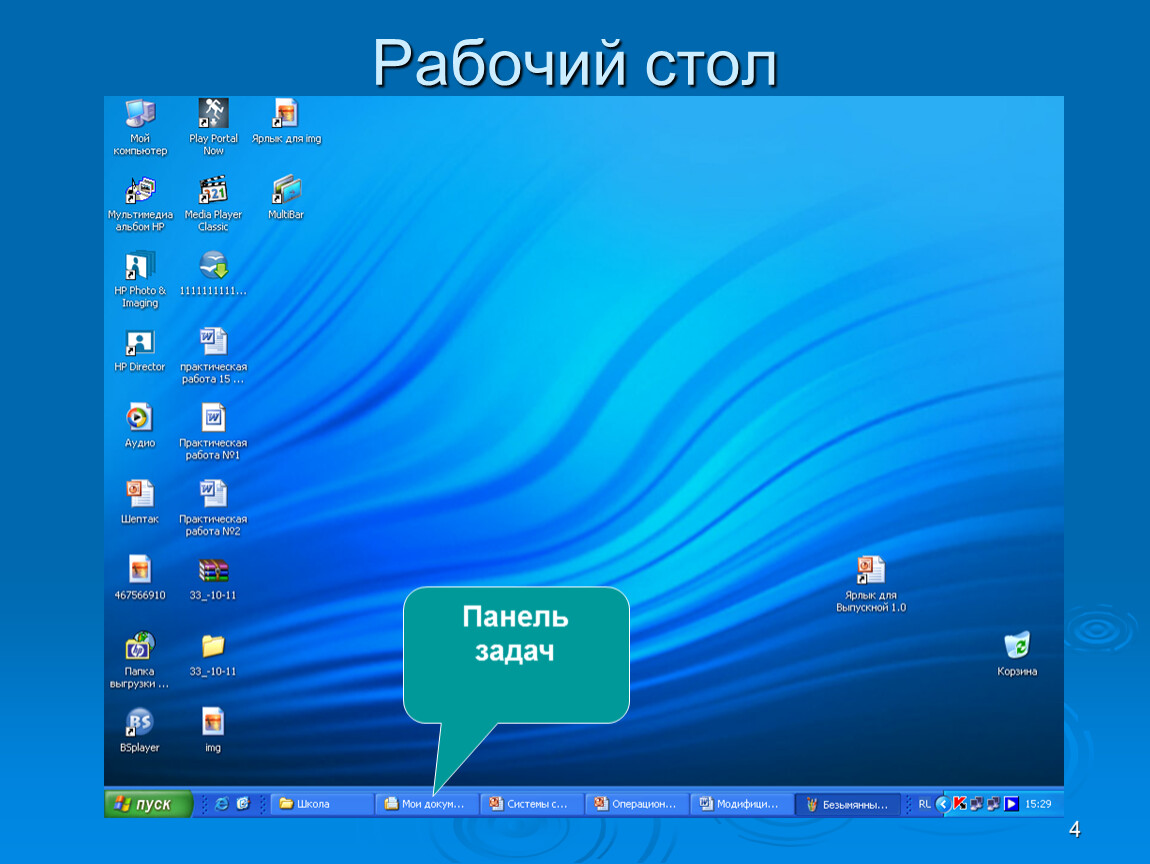Screen dimensions: 1150x864
Task: Click the Media Player Classic icon
Action: click(213, 190)
